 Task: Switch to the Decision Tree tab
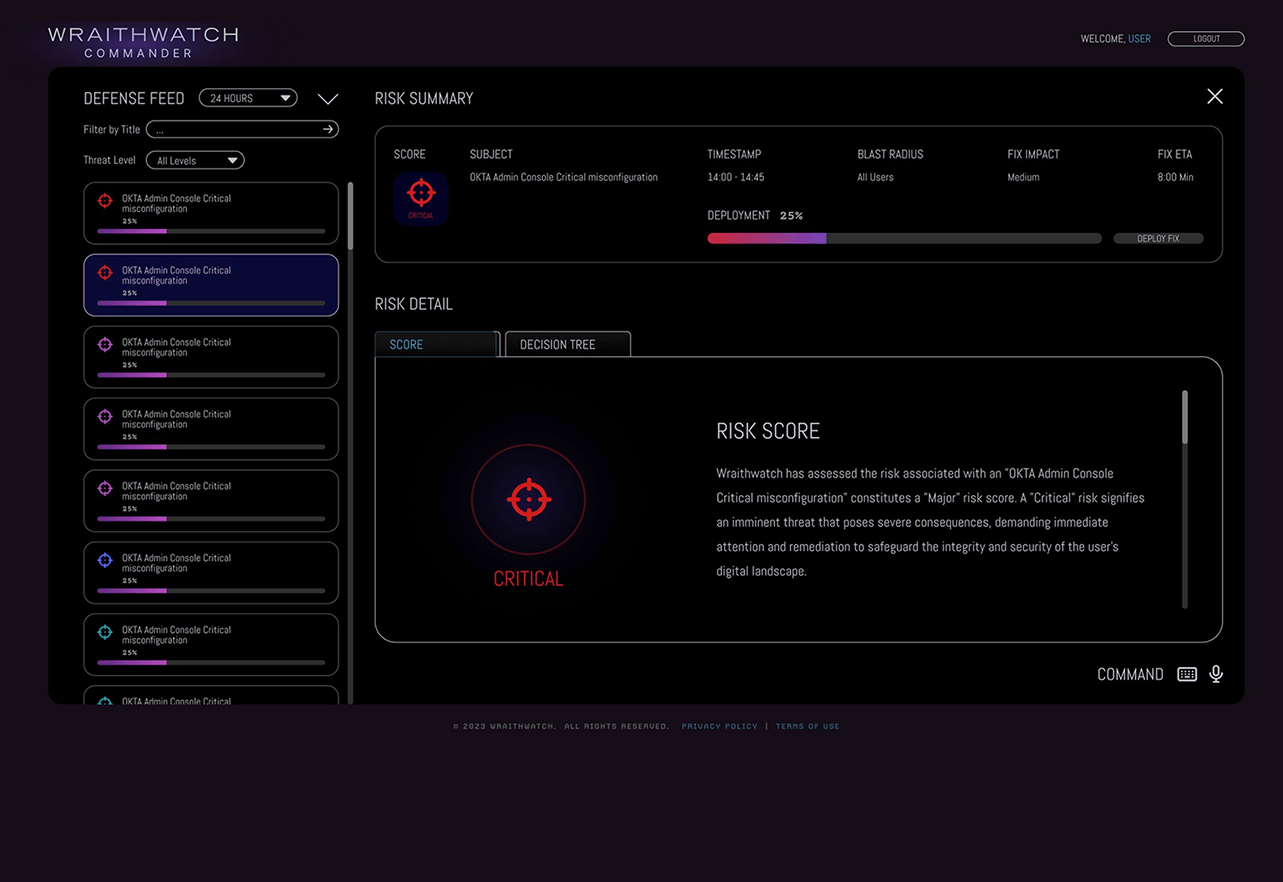(x=567, y=344)
